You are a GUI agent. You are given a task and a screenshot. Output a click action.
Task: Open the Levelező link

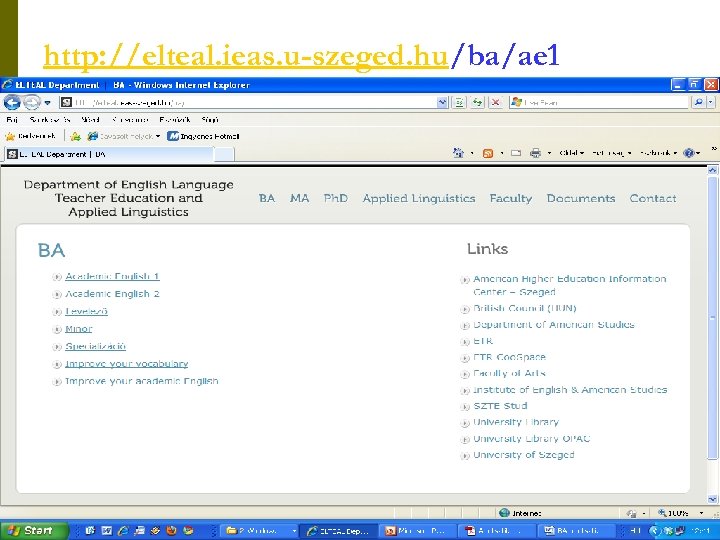[x=86, y=311]
